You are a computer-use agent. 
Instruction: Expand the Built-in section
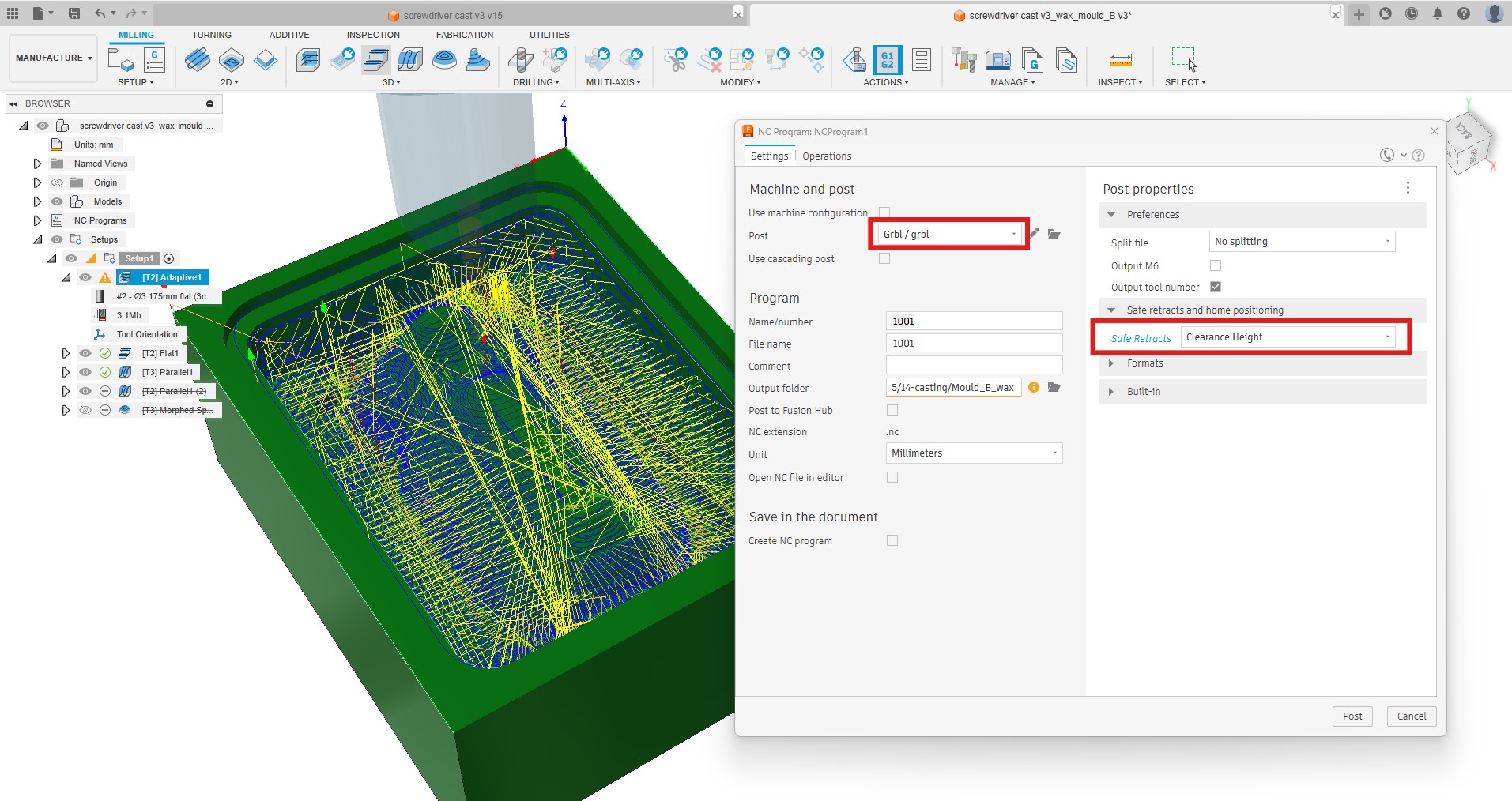[x=1111, y=392]
